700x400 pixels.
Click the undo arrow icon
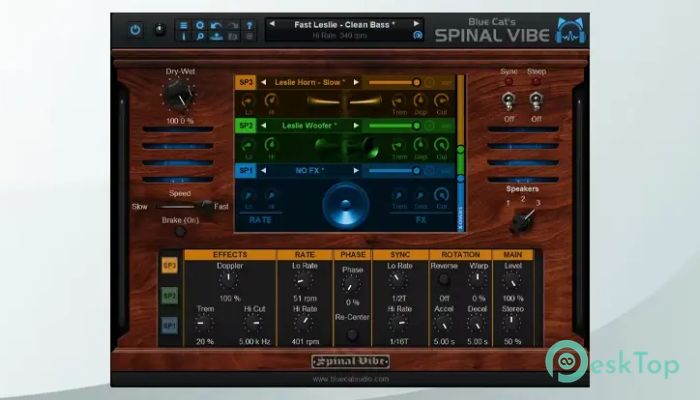click(x=215, y=24)
